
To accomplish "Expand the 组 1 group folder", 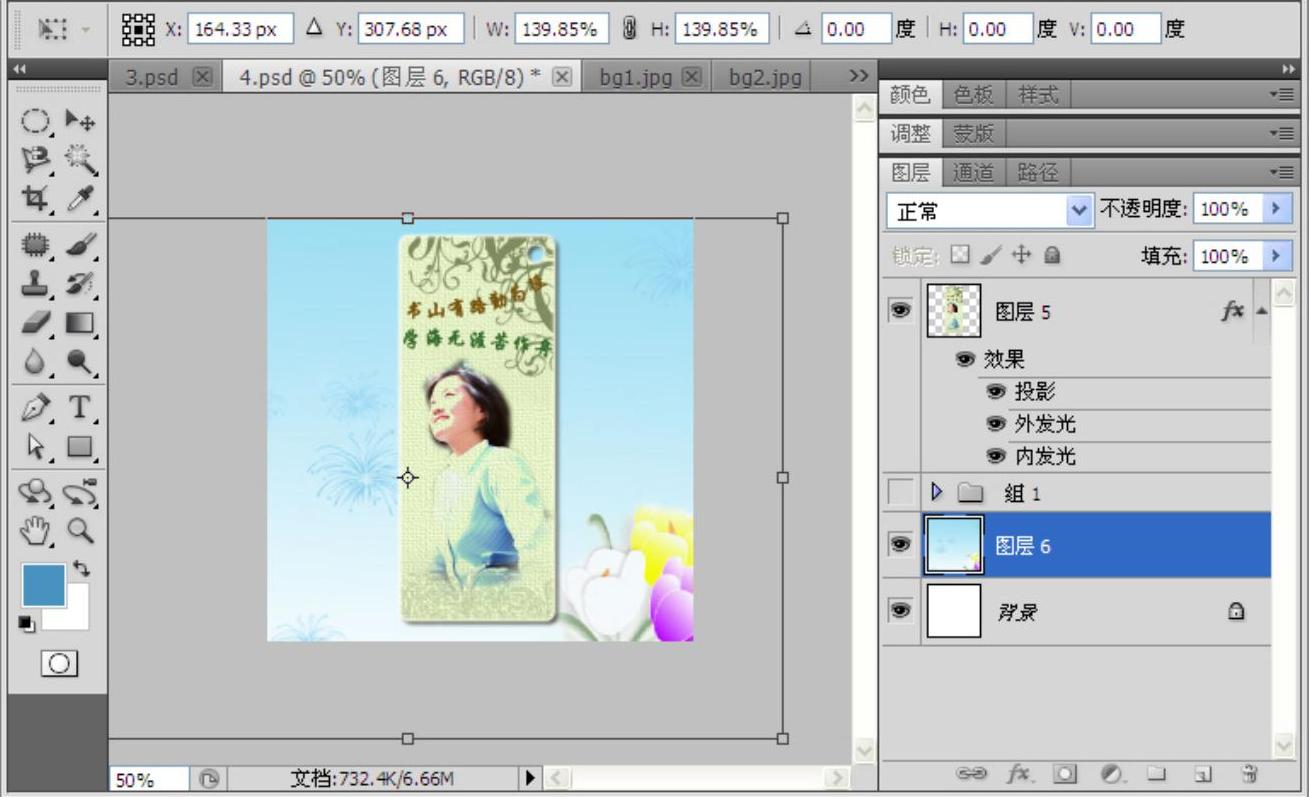I will coord(937,492).
